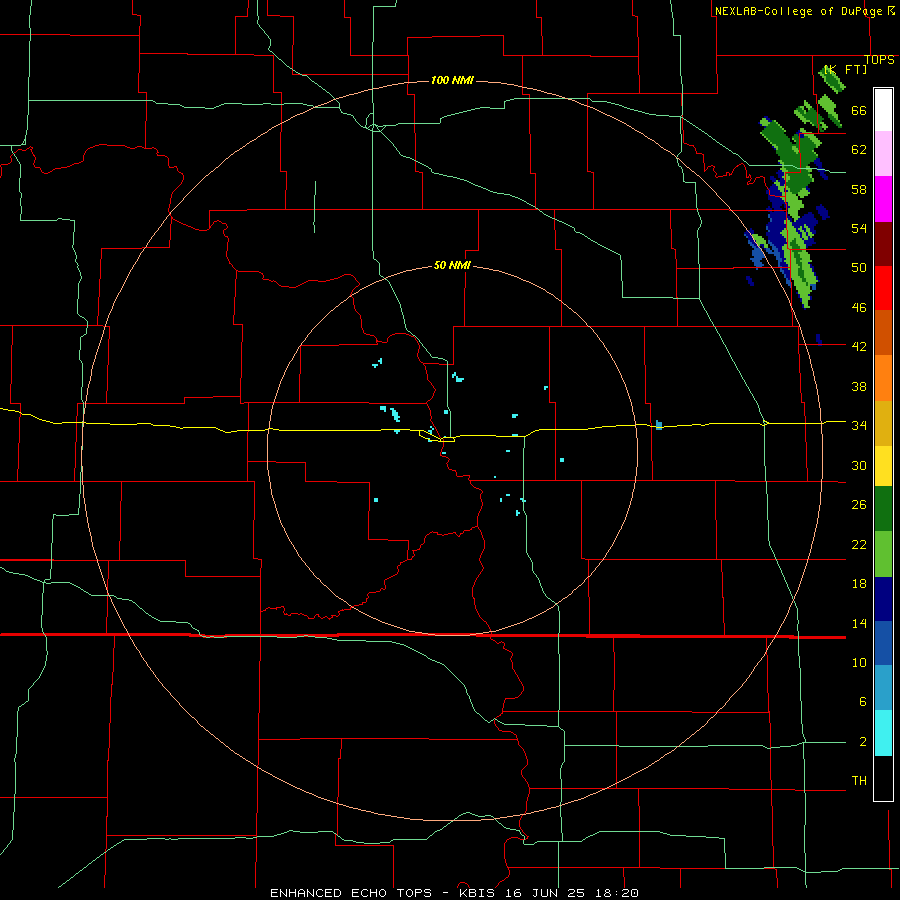Image resolution: width=900 pixels, height=900 pixels.
Task: Click the bright red 50 kft legend swatch
Action: click(883, 288)
